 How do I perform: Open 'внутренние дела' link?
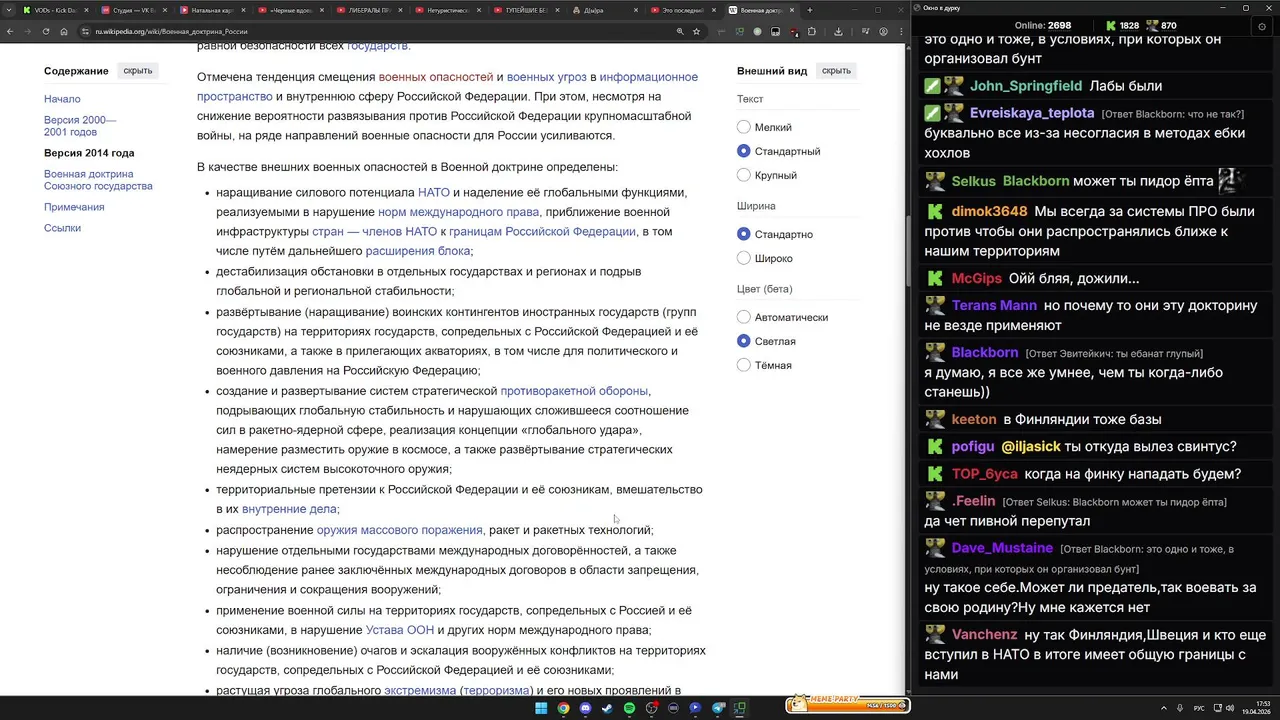point(289,509)
